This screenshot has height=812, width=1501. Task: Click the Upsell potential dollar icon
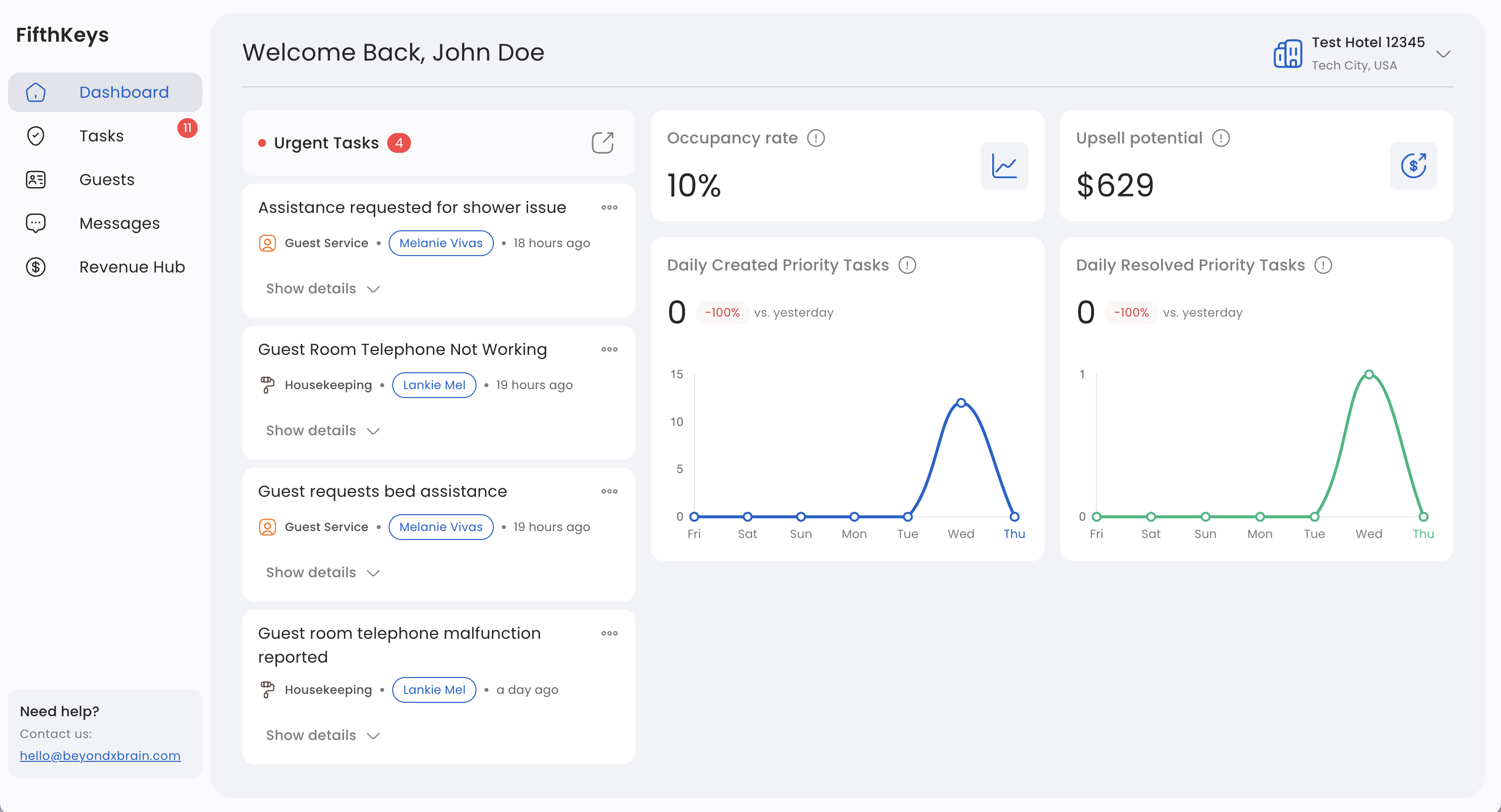tap(1413, 166)
